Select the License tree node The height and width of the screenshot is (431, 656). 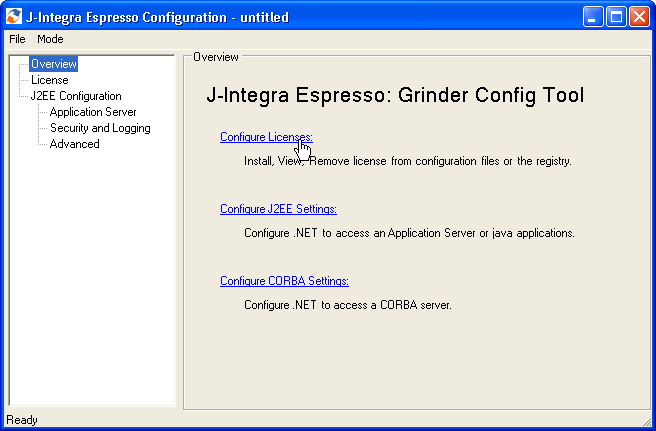49,80
